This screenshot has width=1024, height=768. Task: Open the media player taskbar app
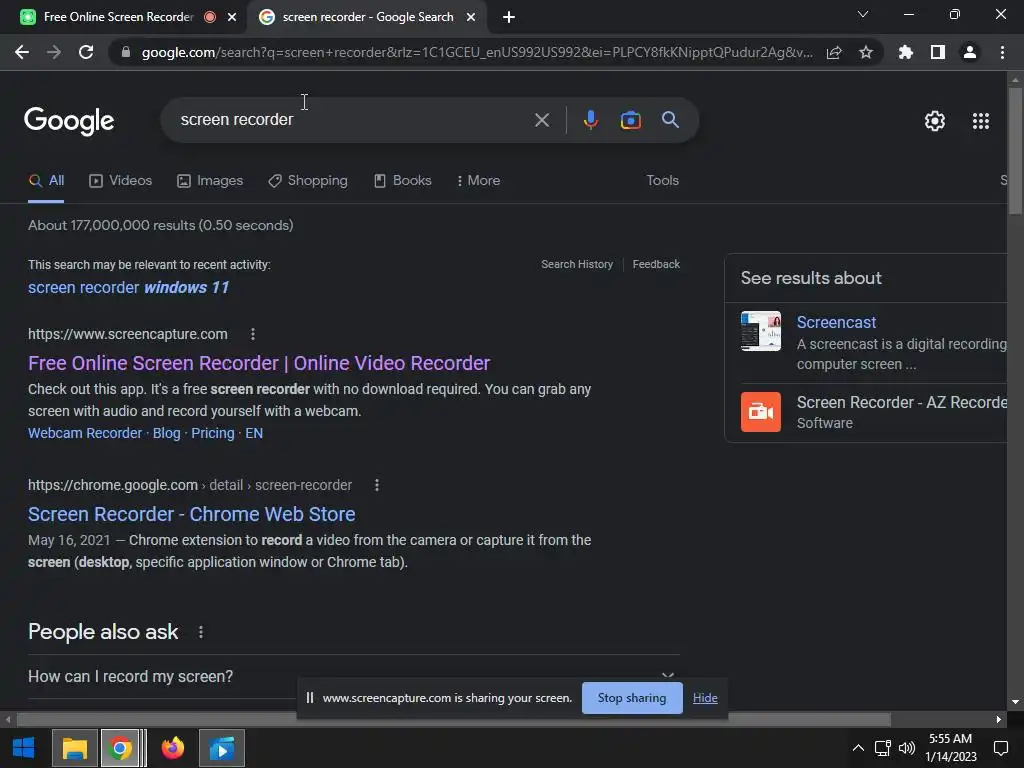click(x=222, y=748)
